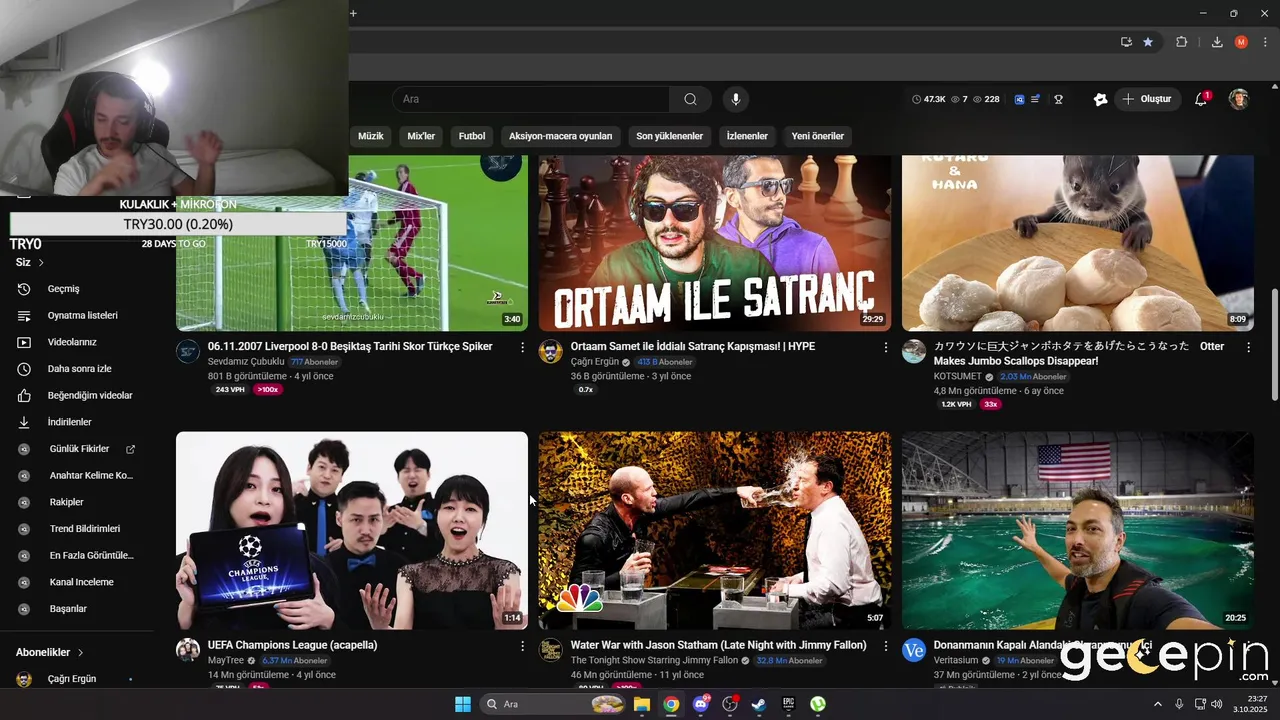Image resolution: width=1280 pixels, height=720 pixels.
Task: Click the vidIQ trophy icon
Action: (x=1058, y=99)
